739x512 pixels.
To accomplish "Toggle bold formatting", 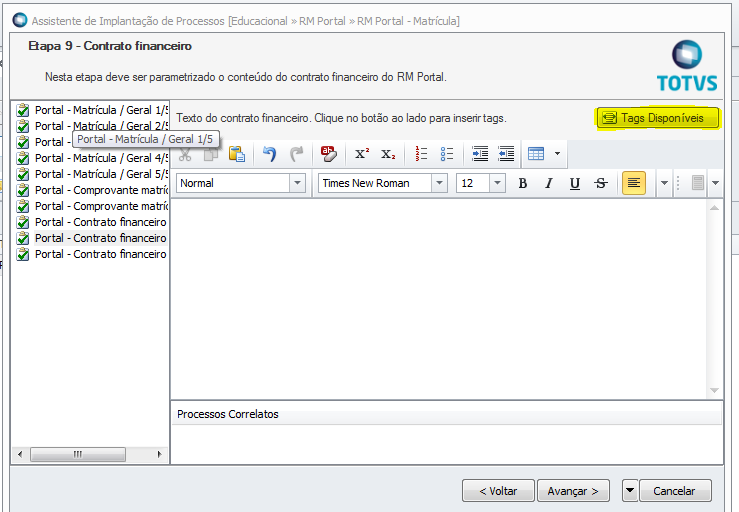I will [x=523, y=183].
